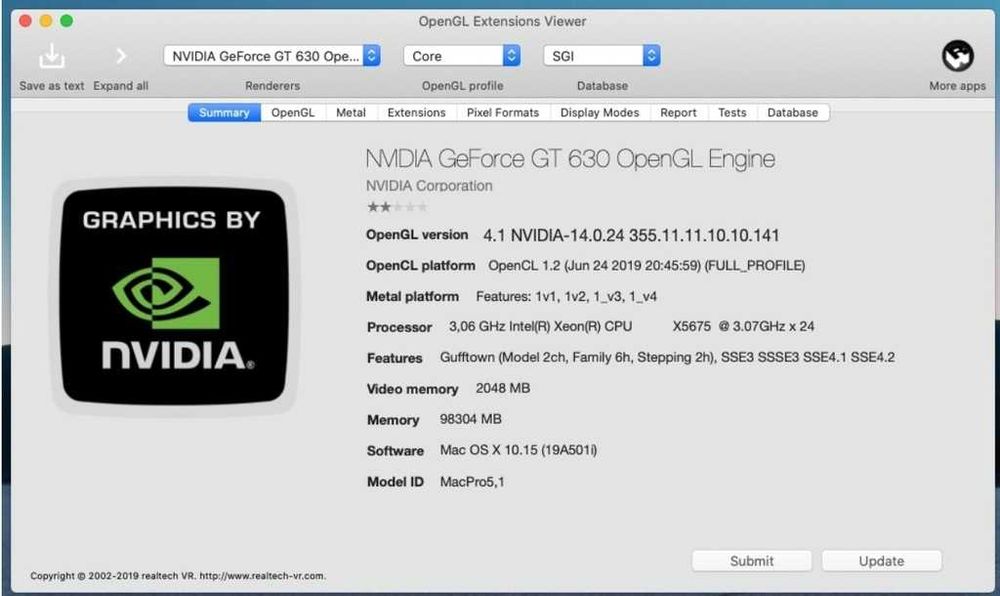Click the Video memory value 2048 MB

pos(503,388)
